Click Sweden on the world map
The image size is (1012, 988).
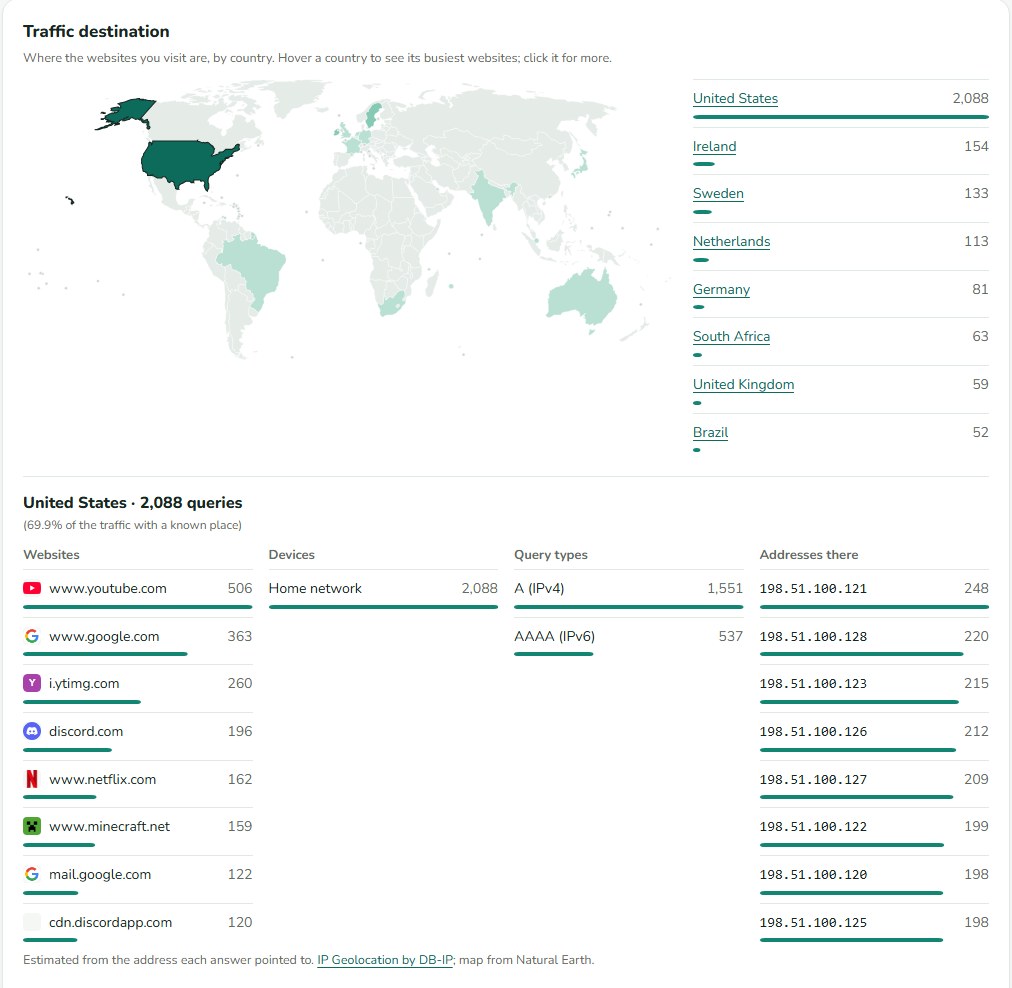373,114
